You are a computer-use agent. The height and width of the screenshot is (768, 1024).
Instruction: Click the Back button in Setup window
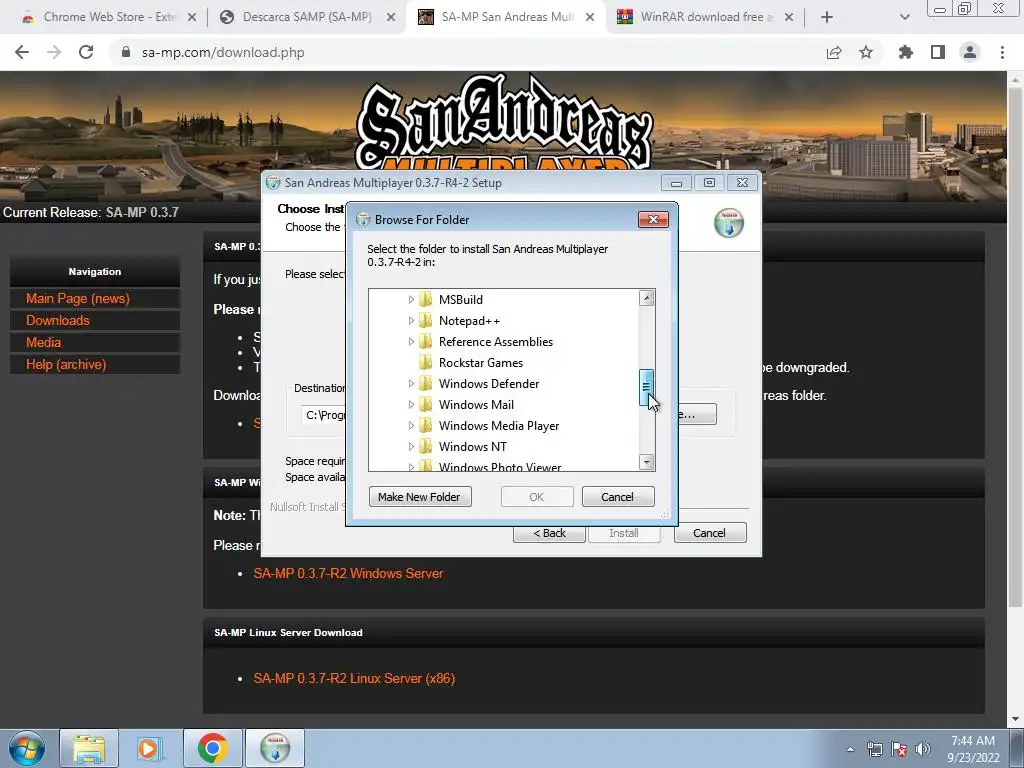(x=549, y=533)
